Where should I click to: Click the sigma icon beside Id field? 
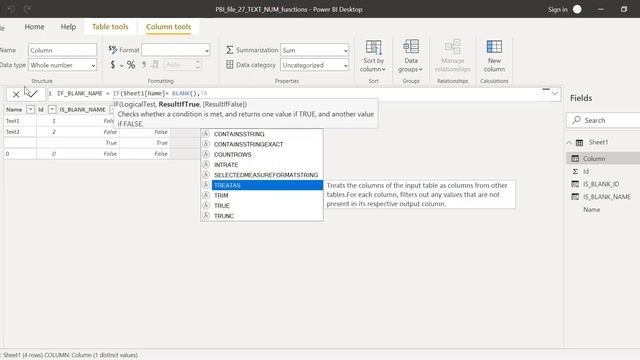click(575, 171)
